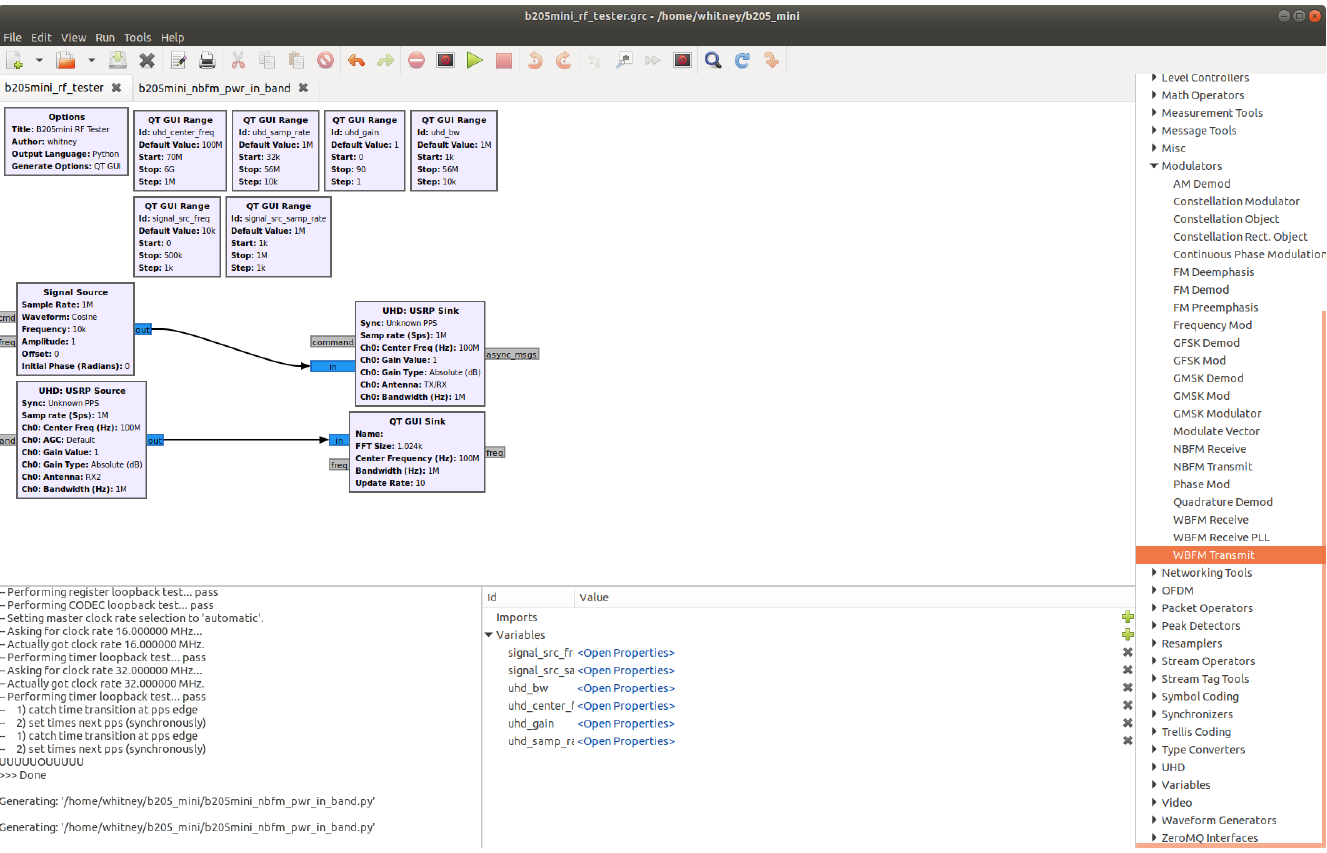Switch to the b205mini_nbfm_pwr_in_band tab

[214, 88]
